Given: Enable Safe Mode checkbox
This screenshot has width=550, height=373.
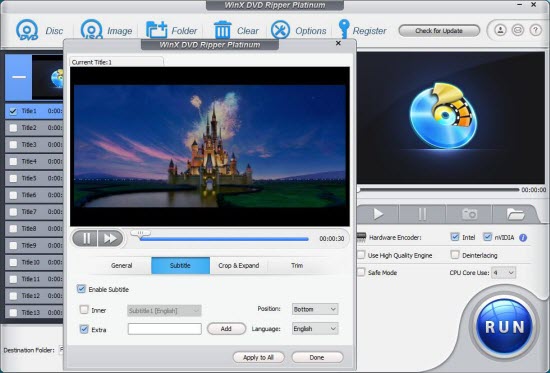Looking at the screenshot, I should pyautogui.click(x=361, y=272).
